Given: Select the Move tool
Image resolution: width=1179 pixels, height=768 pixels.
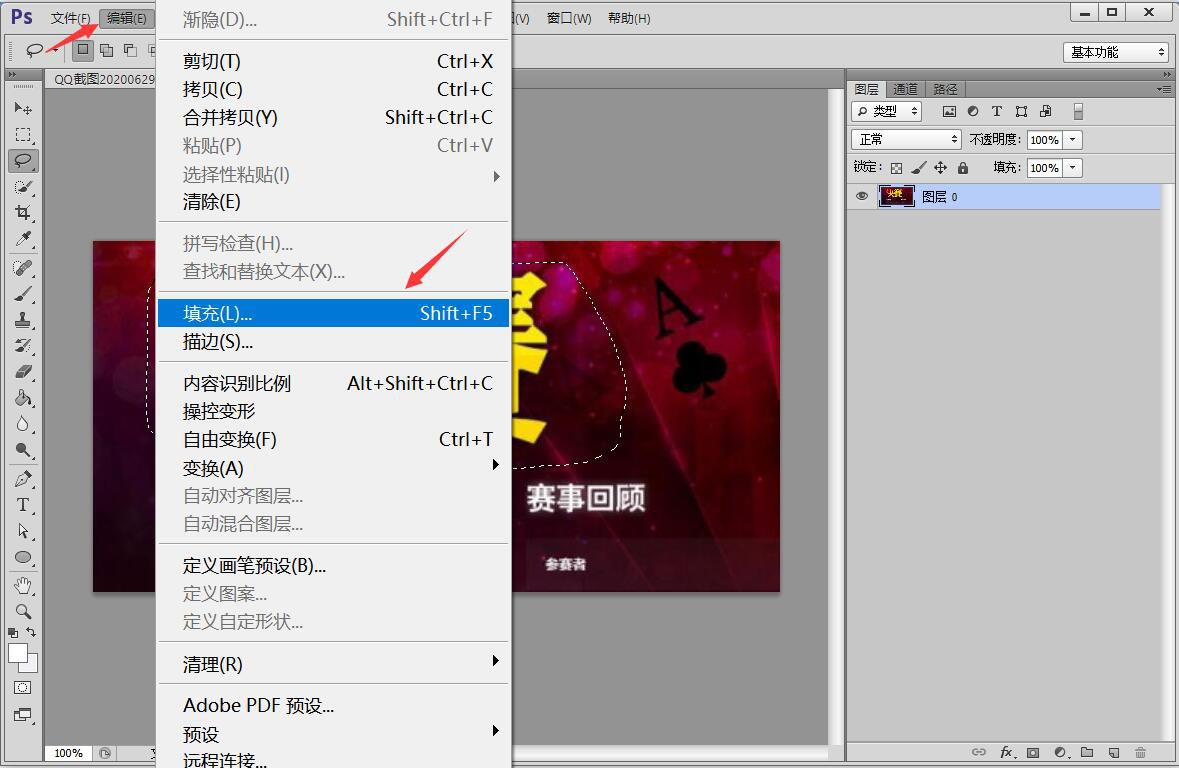Looking at the screenshot, I should coord(23,108).
